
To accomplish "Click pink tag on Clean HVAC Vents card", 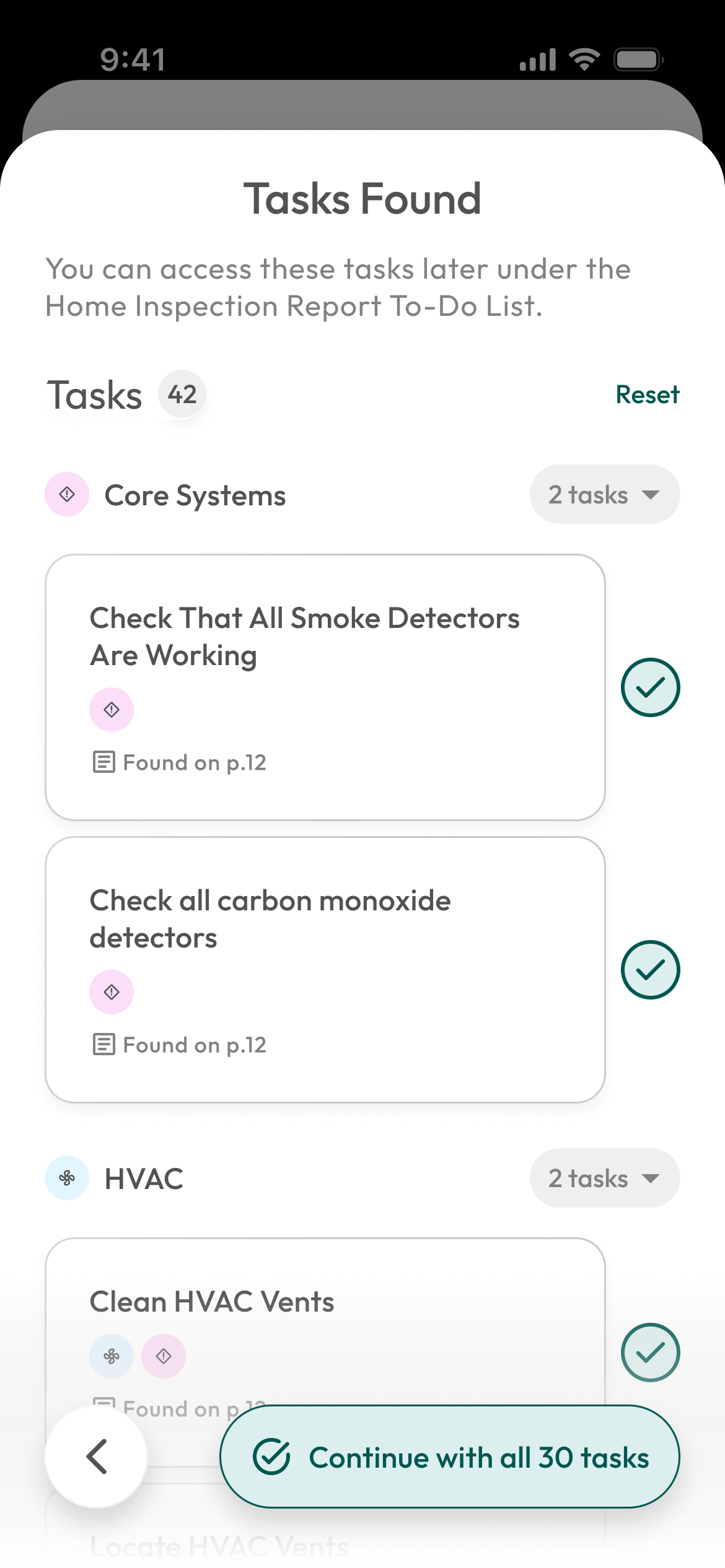I will tap(164, 1356).
